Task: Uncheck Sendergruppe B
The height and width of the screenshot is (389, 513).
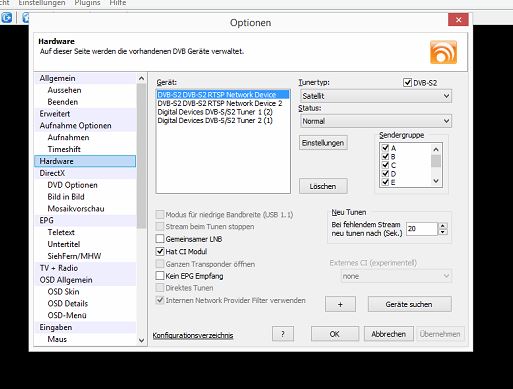Action: click(385, 156)
